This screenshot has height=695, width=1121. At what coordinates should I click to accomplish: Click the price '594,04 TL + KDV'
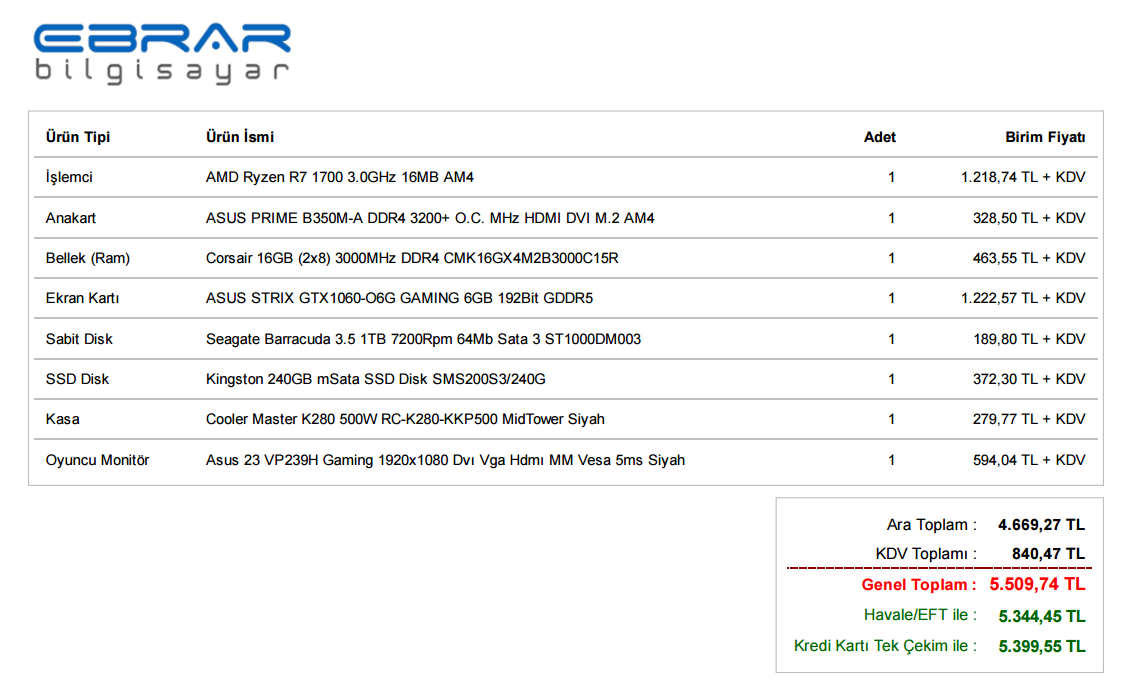click(1029, 460)
